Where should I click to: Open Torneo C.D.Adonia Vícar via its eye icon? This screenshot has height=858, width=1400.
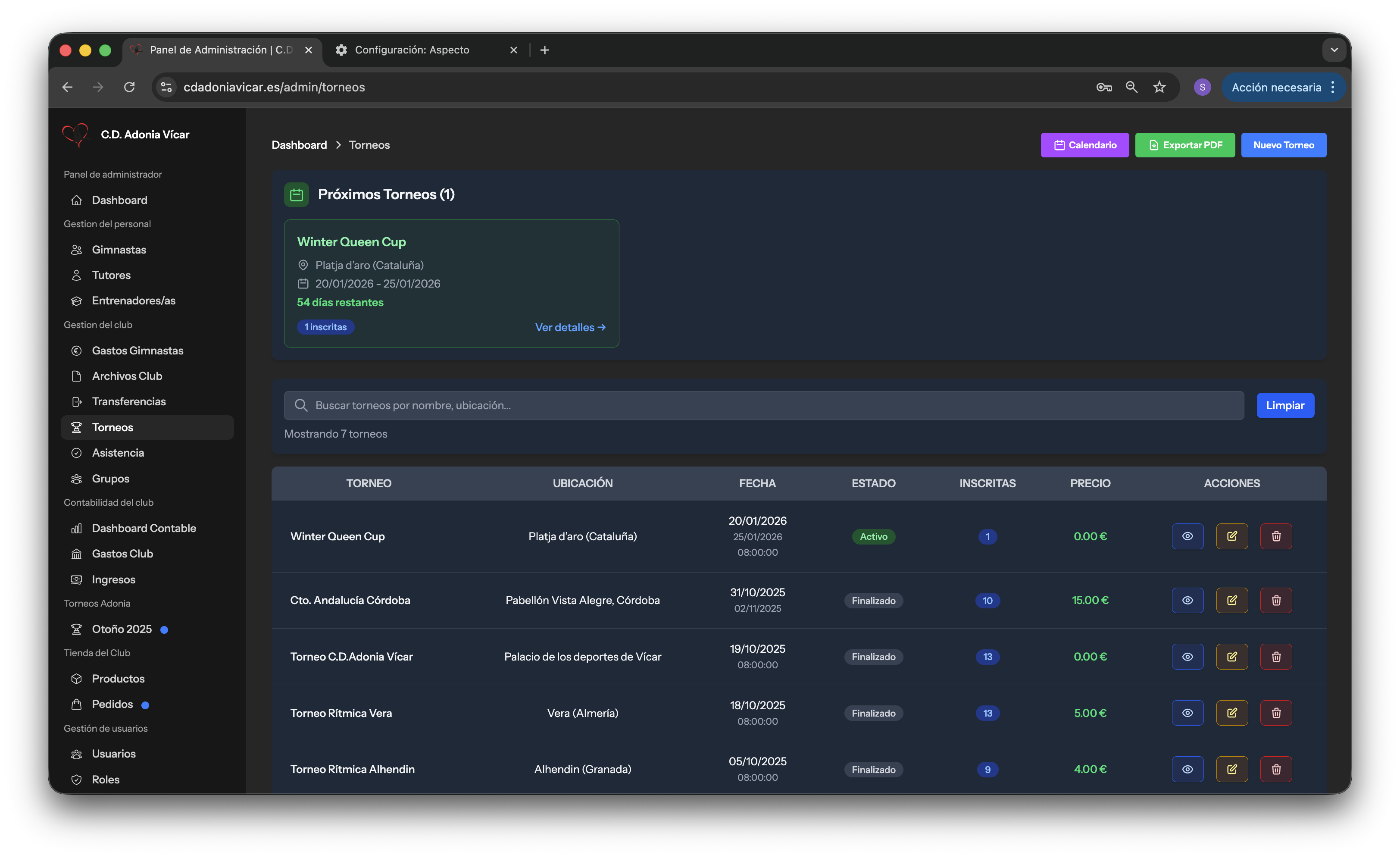click(1187, 656)
